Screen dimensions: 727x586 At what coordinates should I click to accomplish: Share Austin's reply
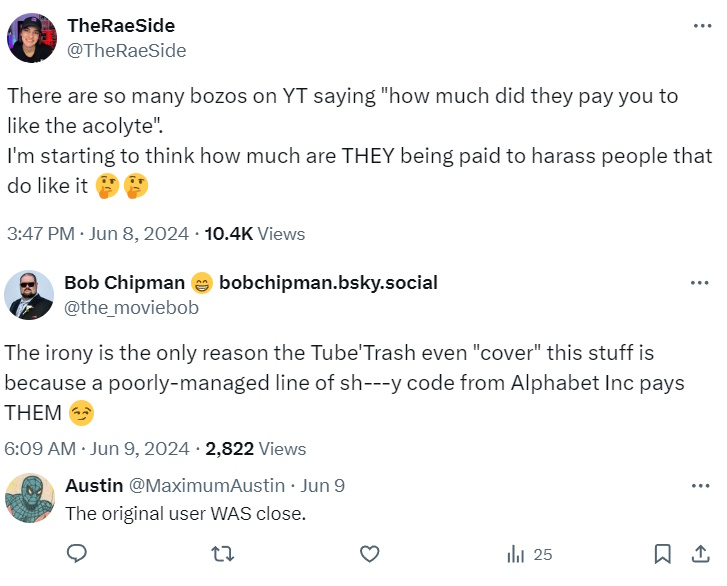(698, 554)
